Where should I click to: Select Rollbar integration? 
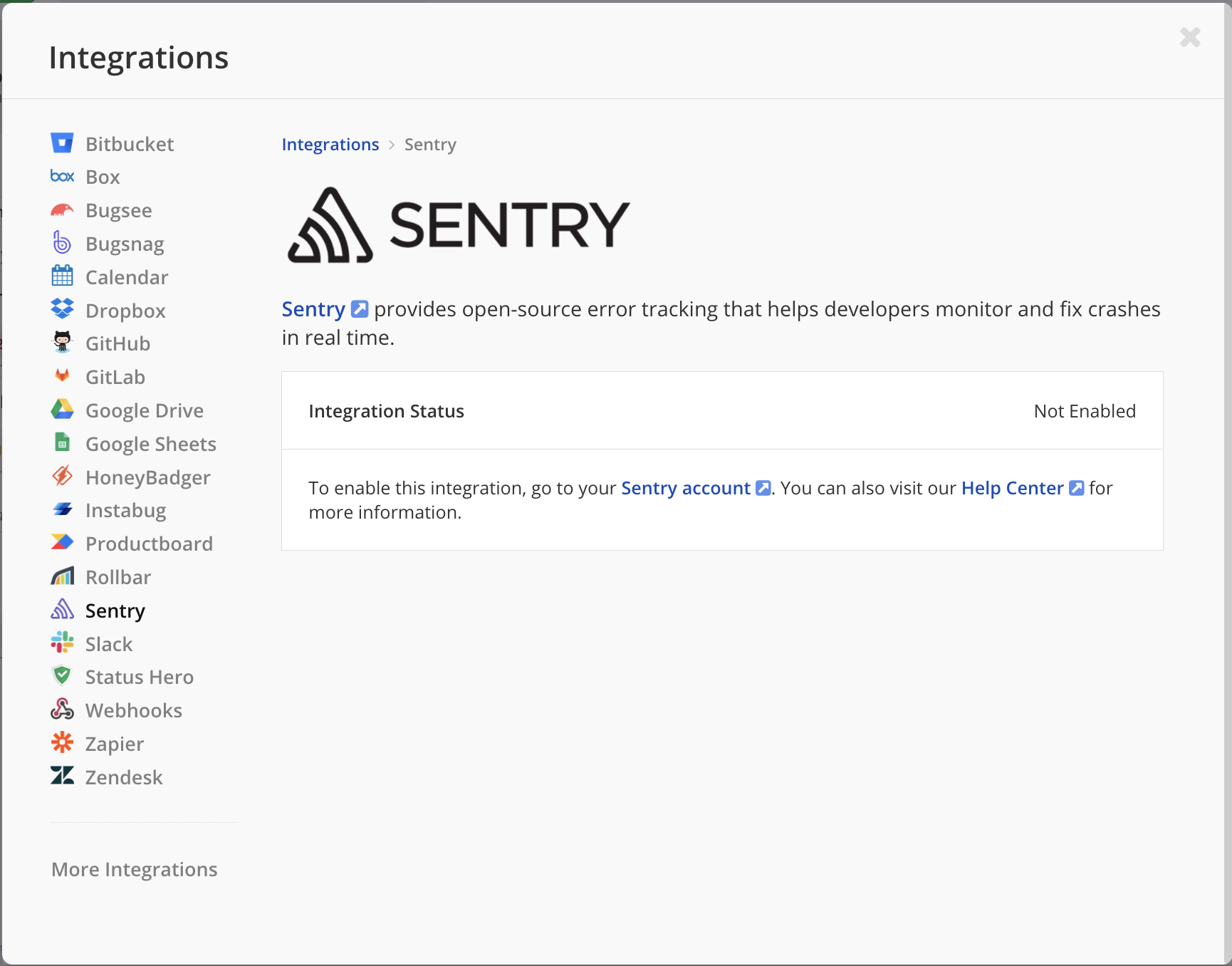[x=118, y=577]
